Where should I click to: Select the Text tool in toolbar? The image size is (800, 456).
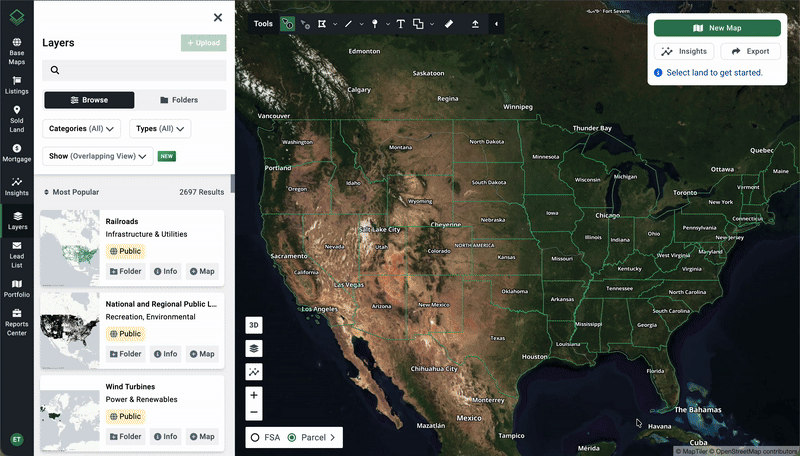[400, 23]
